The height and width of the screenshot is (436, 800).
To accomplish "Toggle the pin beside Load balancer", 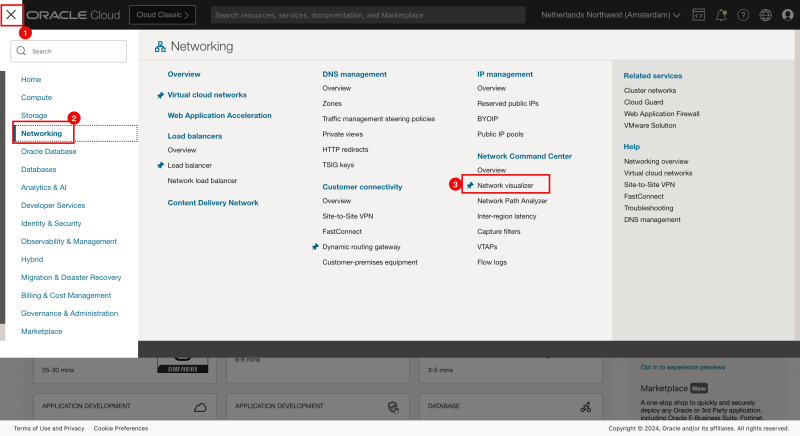I will pyautogui.click(x=160, y=165).
